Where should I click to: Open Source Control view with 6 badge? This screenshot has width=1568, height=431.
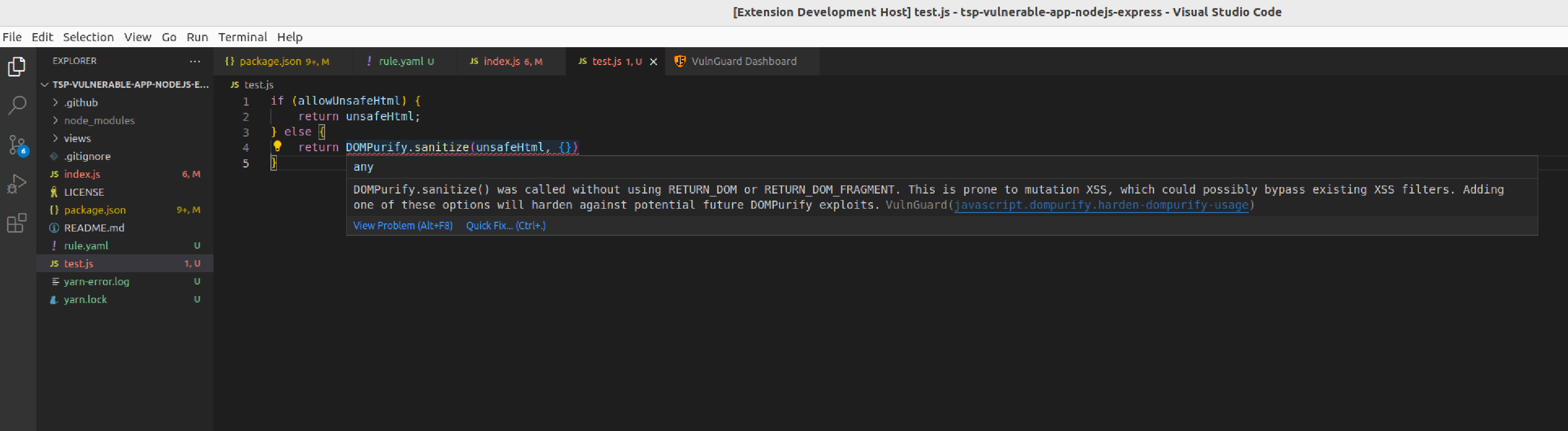pyautogui.click(x=17, y=145)
